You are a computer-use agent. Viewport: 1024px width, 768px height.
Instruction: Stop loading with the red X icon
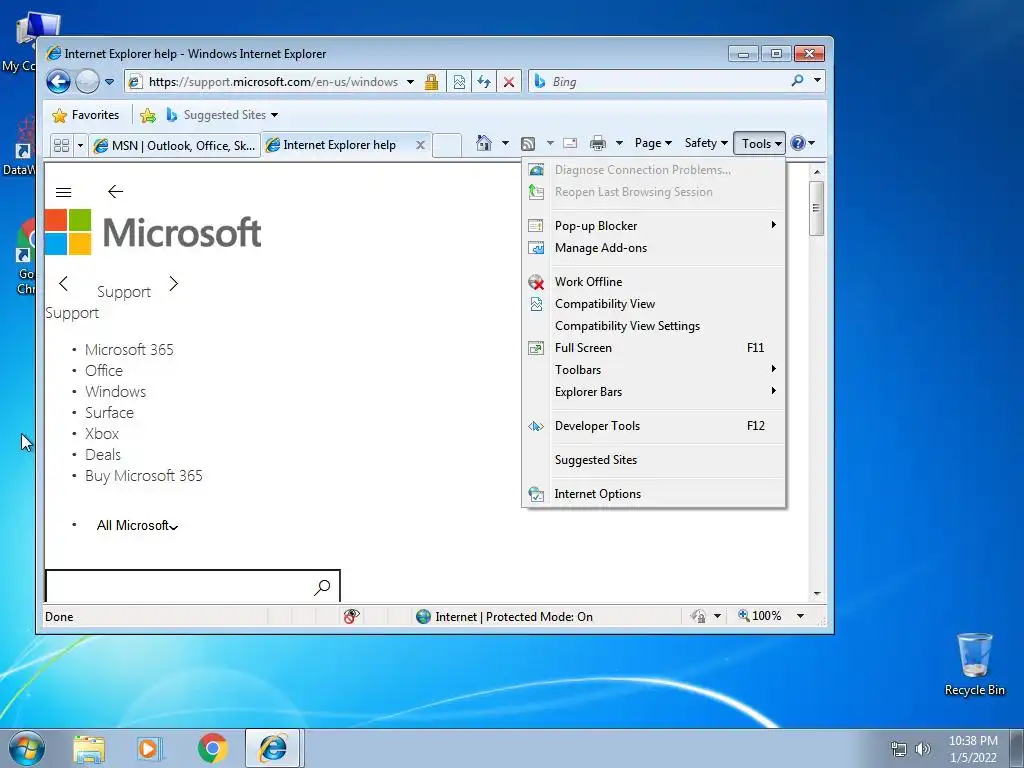(509, 82)
